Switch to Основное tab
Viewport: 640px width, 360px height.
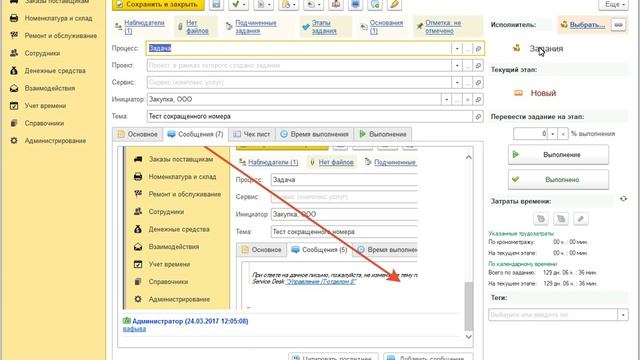138,134
